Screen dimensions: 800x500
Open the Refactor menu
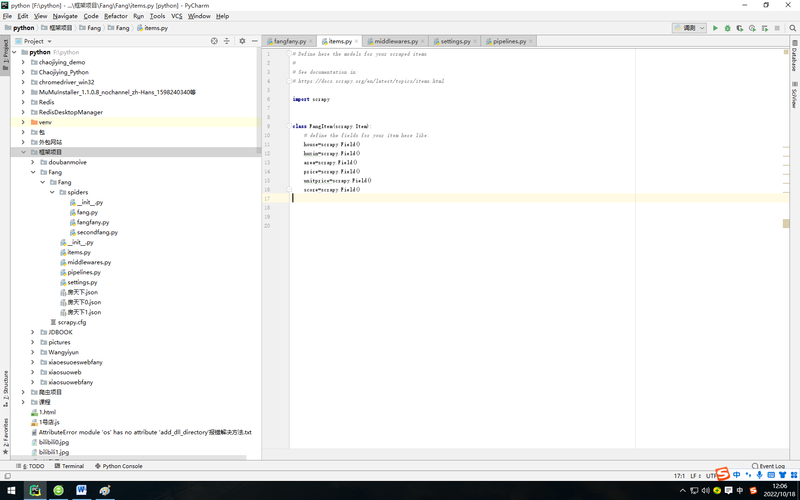pos(116,16)
